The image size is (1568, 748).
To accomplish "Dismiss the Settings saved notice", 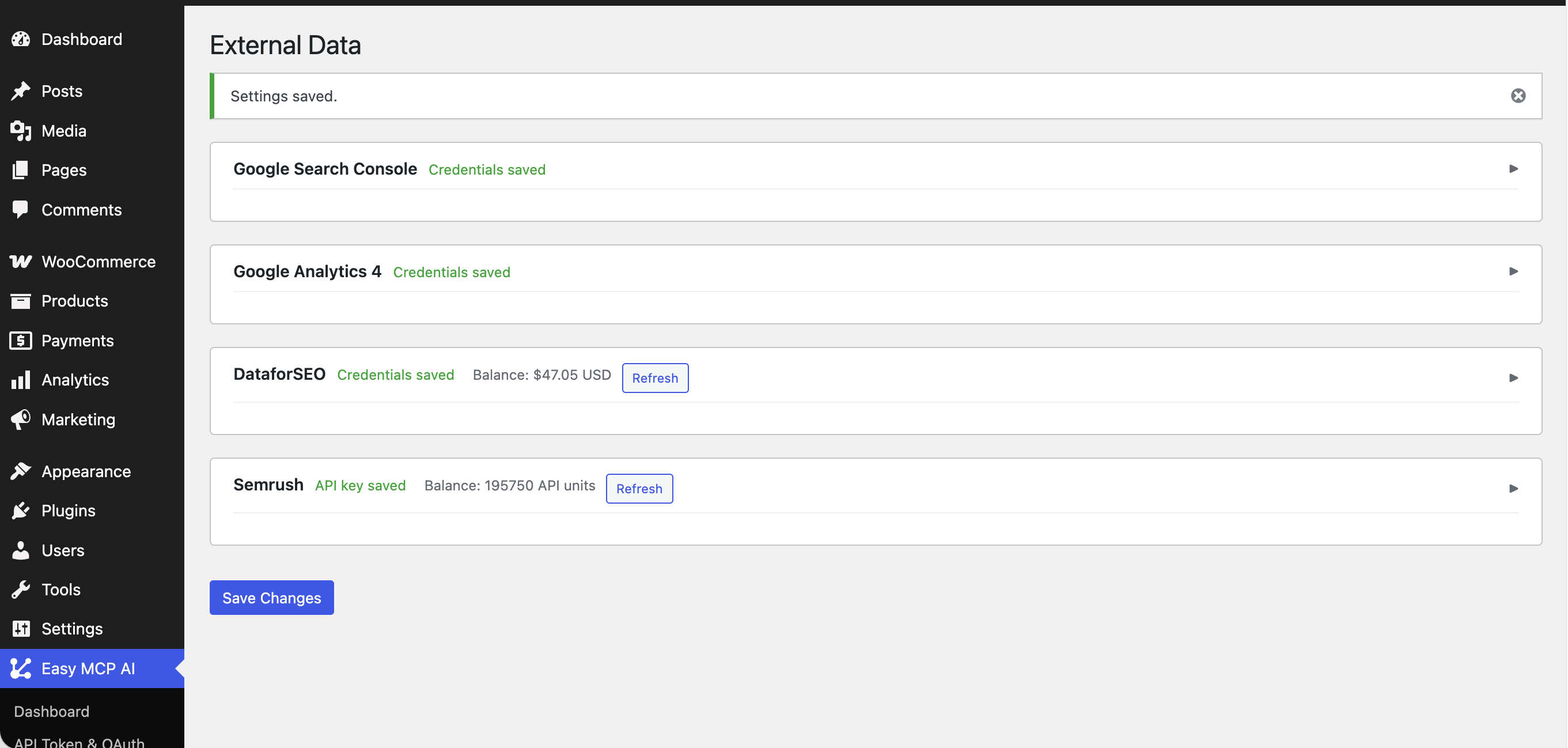I will click(1518, 96).
